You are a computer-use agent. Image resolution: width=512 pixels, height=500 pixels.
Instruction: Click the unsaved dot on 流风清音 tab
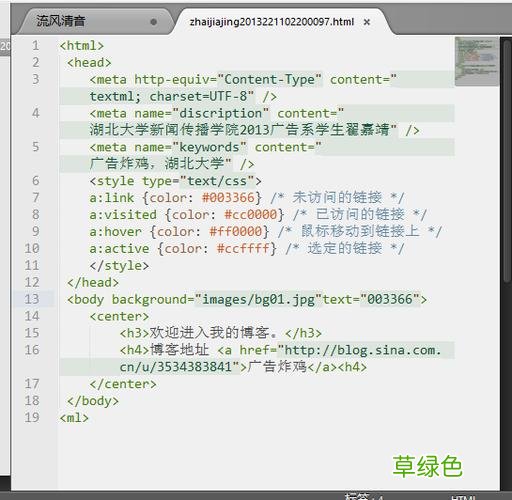pos(154,22)
